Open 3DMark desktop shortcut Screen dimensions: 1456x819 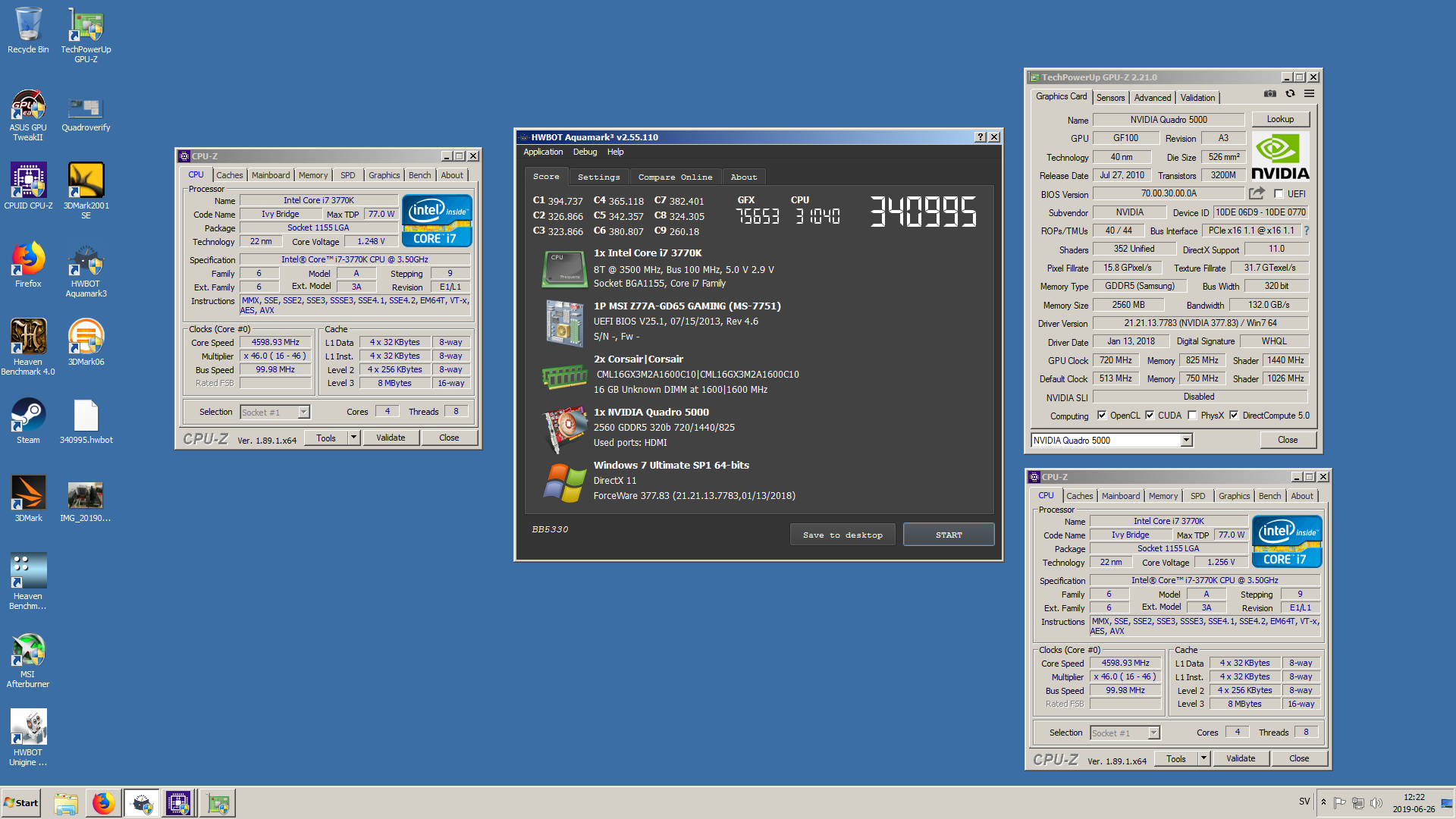[28, 499]
